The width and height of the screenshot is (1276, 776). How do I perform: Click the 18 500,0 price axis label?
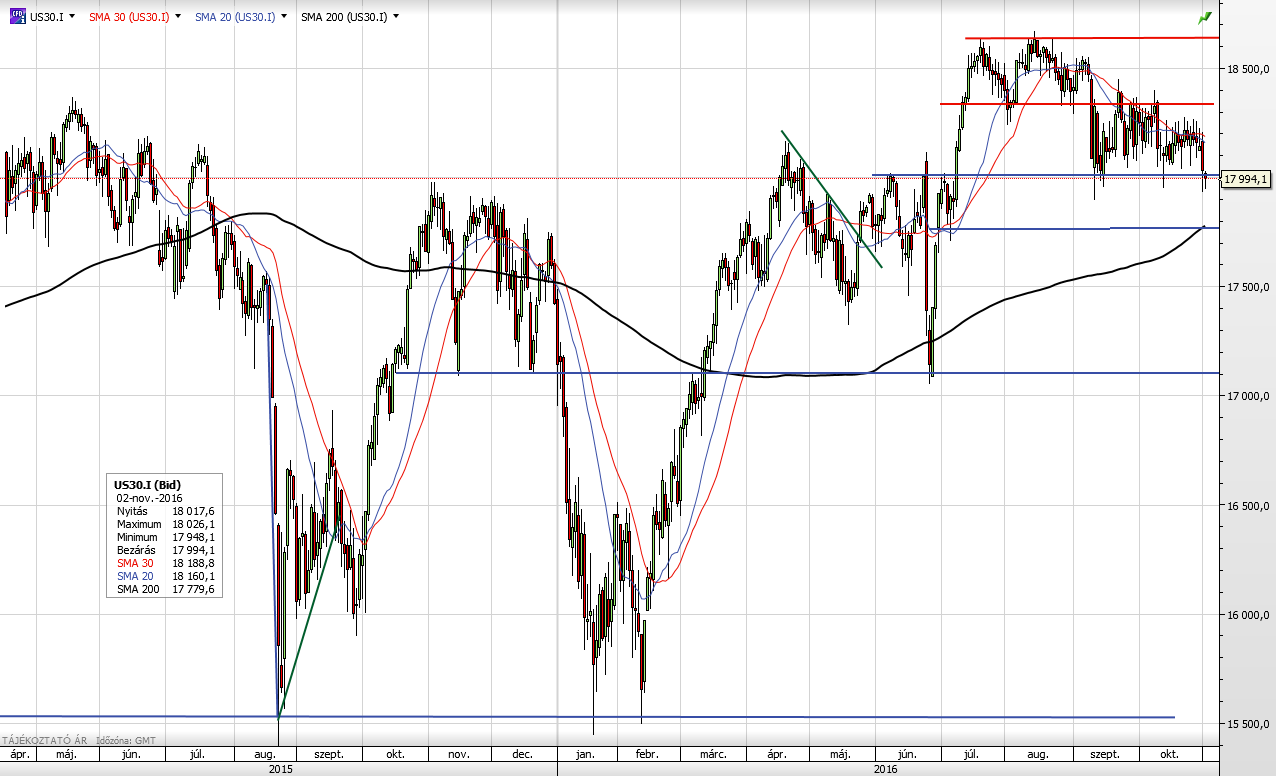point(1248,68)
